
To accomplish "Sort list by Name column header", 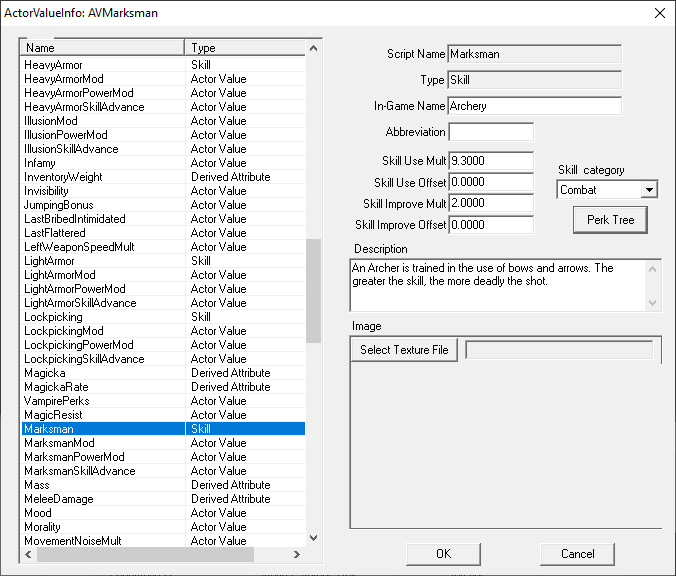I will (x=103, y=48).
